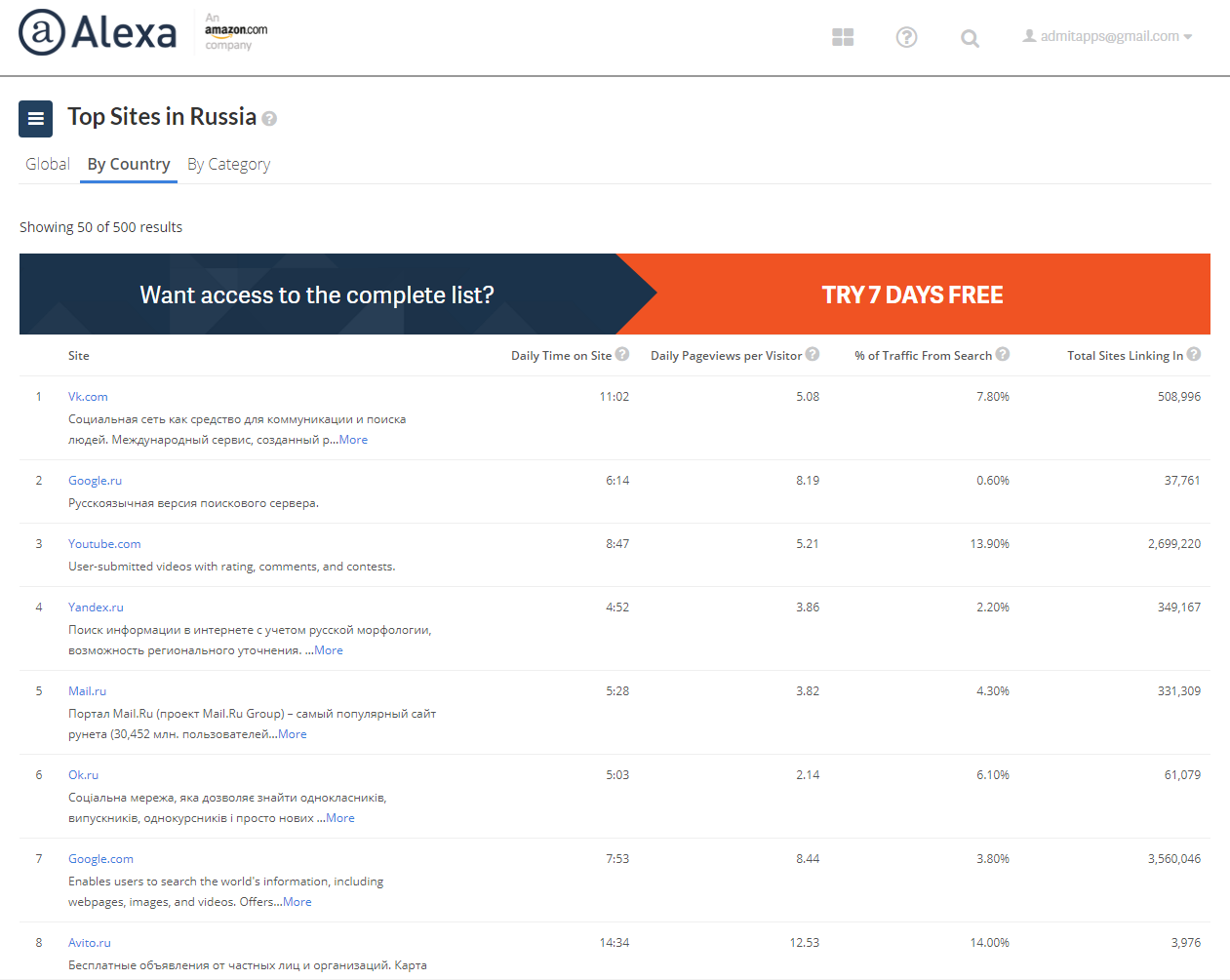The width and height of the screenshot is (1230, 980).
Task: Click Daily Pageviews per Visitor help icon
Action: pos(813,355)
